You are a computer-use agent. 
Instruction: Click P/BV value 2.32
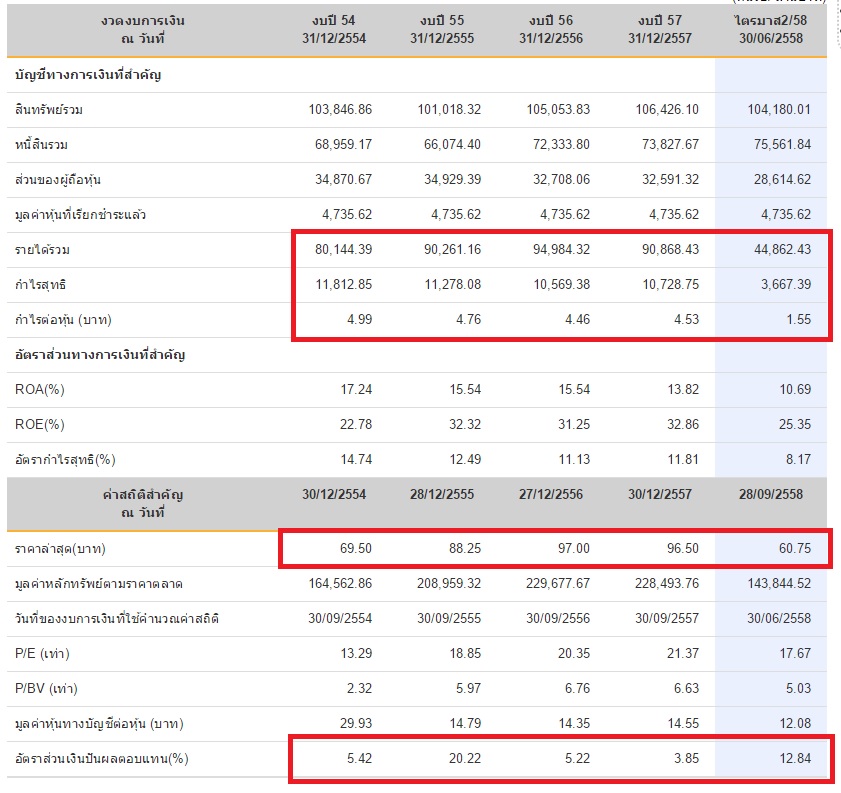point(359,688)
